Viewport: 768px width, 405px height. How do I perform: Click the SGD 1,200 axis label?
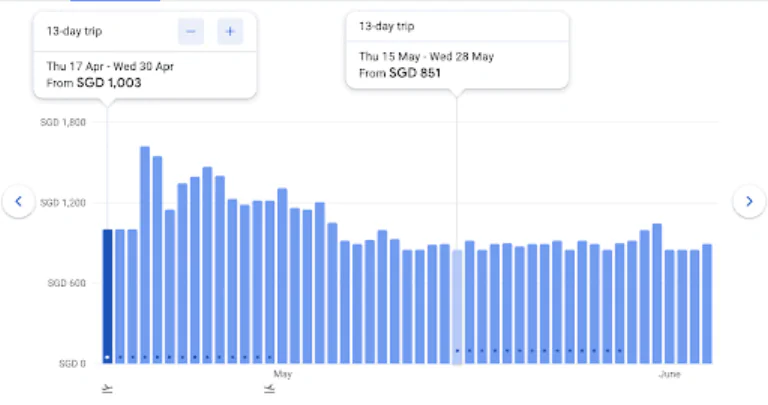[x=62, y=203]
